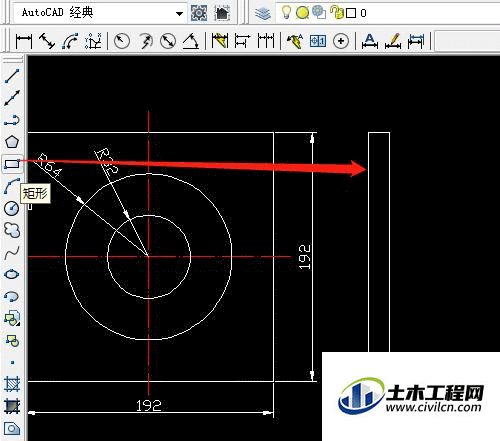500x441 pixels.
Task: Select the Ellipse tool
Action: pyautogui.click(x=12, y=274)
